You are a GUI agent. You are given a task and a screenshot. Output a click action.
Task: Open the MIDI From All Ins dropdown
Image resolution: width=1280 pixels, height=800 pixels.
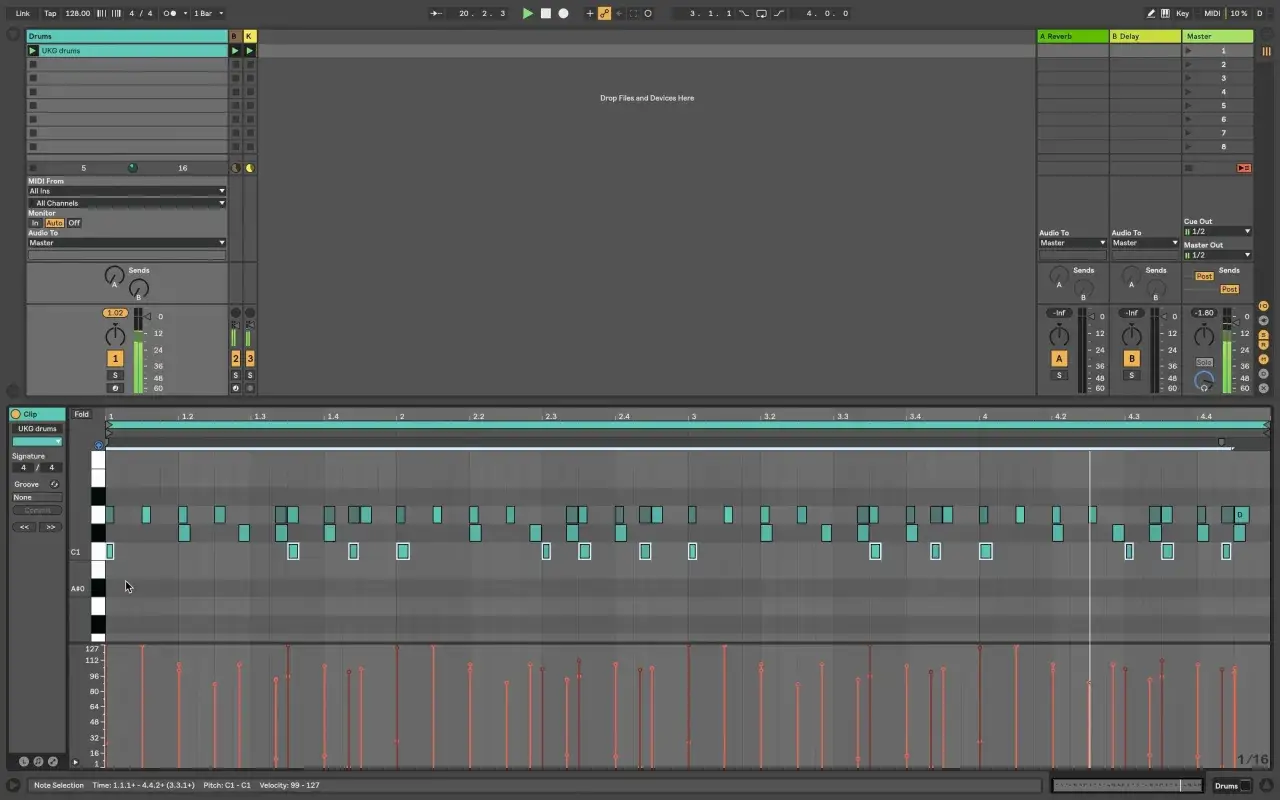[127, 191]
